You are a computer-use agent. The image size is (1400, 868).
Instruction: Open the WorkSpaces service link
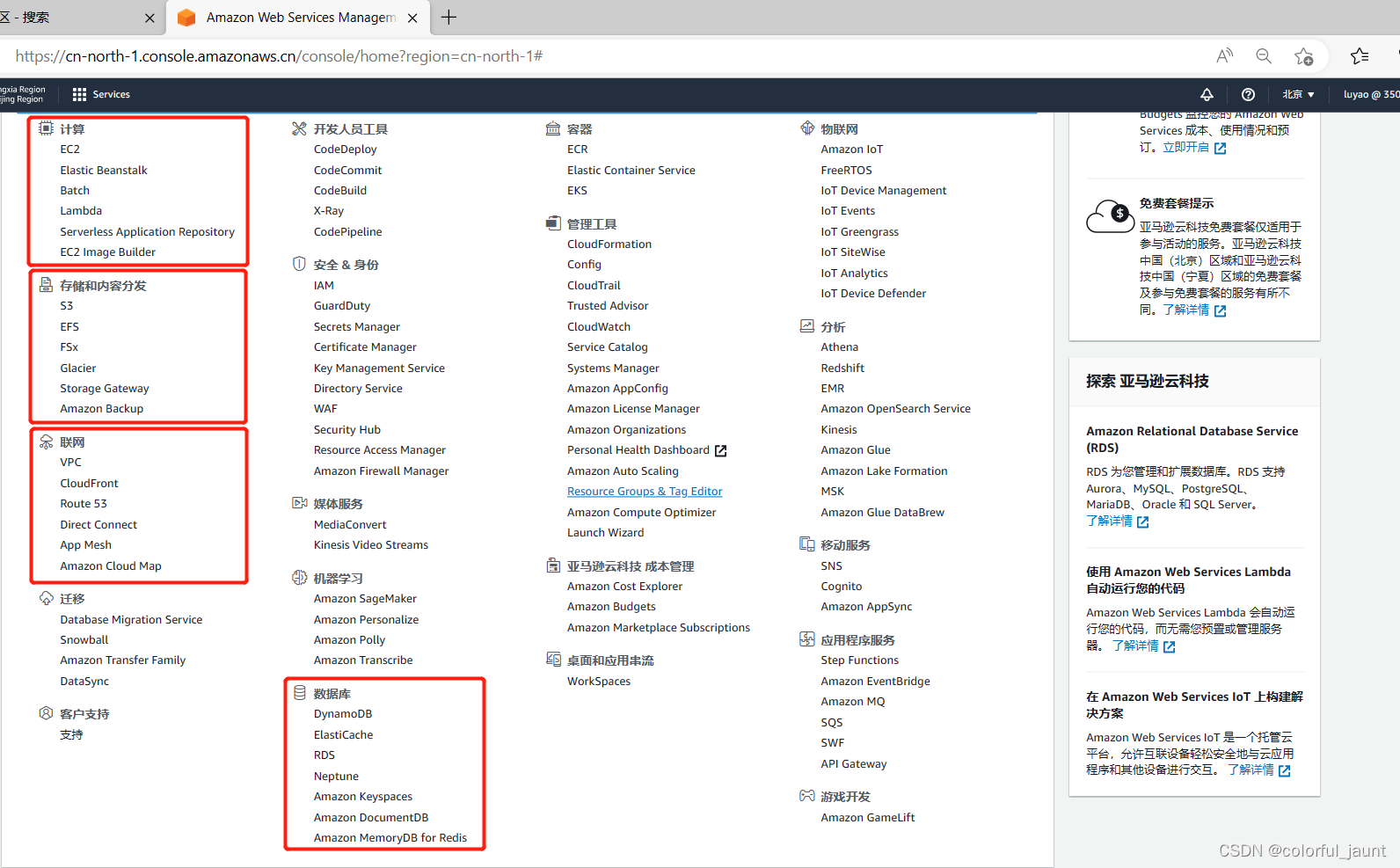pos(599,682)
